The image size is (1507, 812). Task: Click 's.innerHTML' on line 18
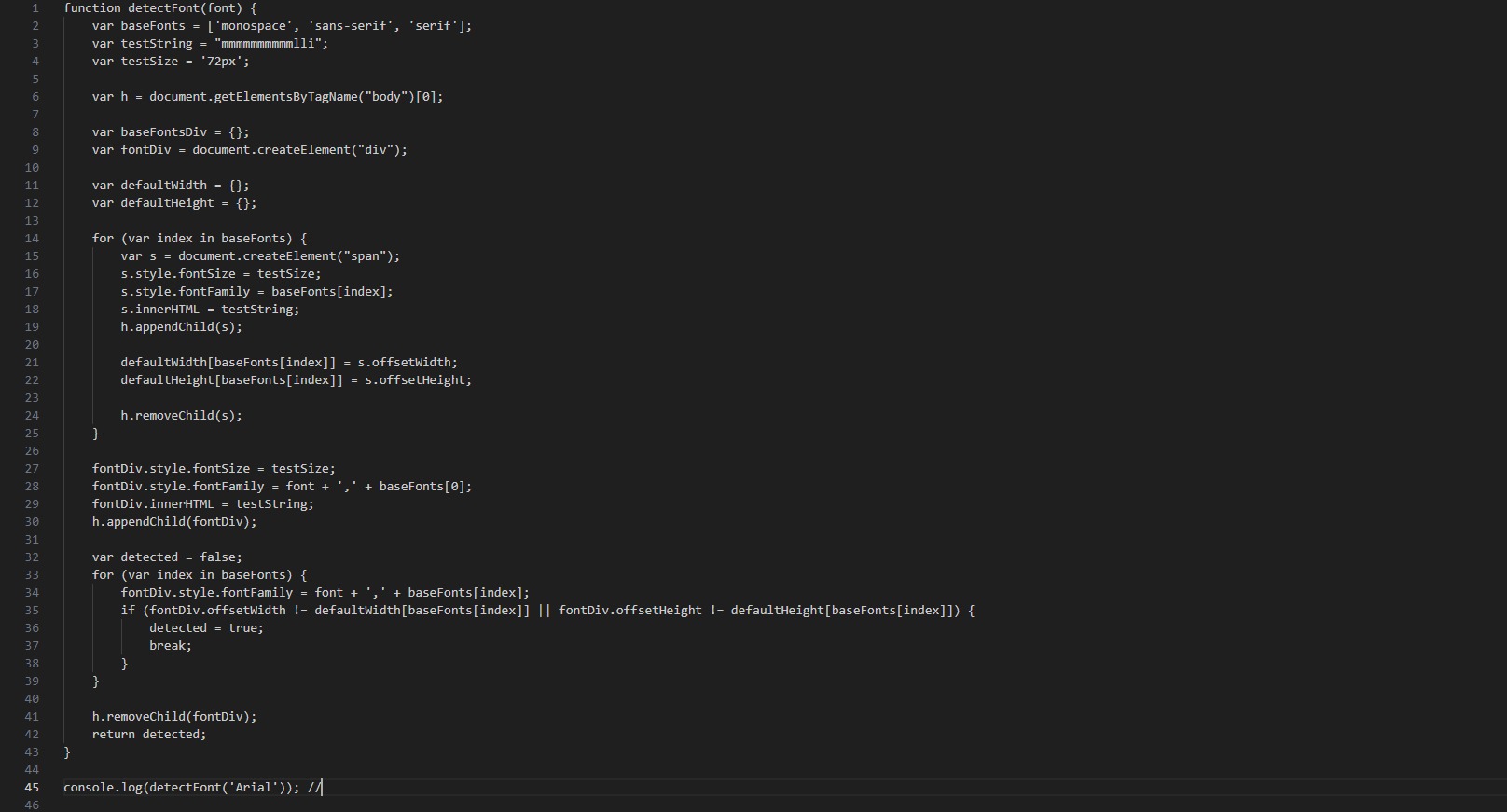tap(159, 309)
